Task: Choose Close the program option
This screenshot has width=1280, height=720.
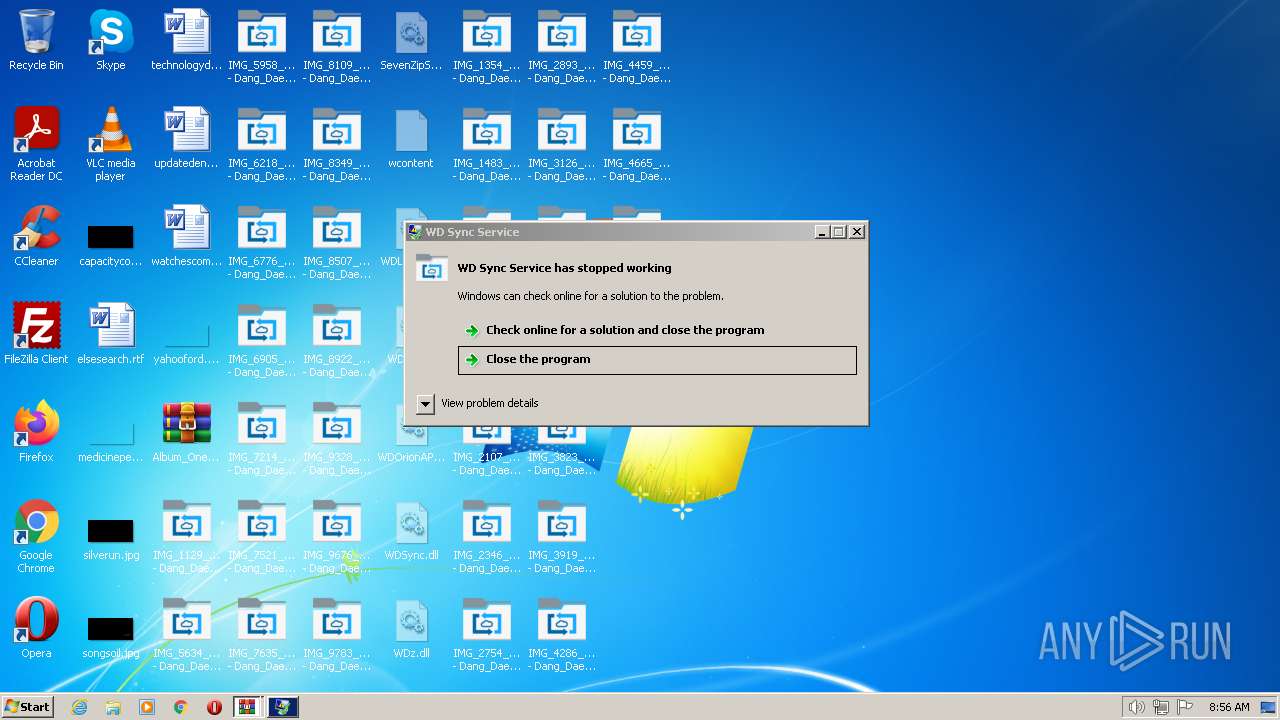Action: (657, 360)
